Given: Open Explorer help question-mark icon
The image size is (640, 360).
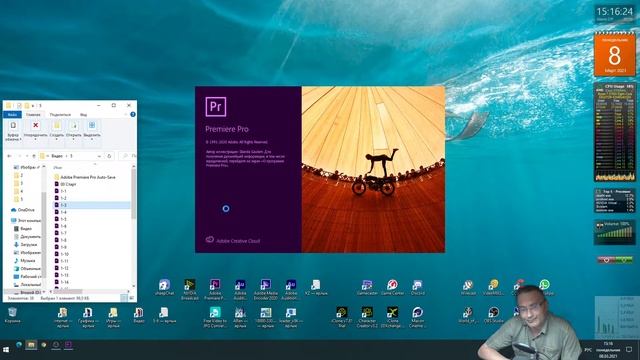Looking at the screenshot, I should (133, 114).
